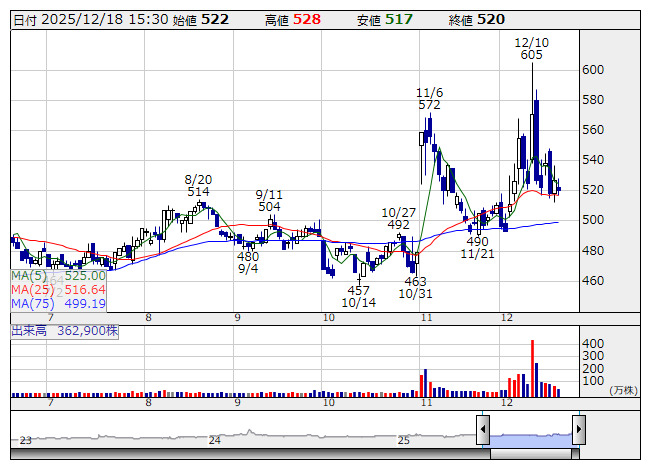653x470 pixels.
Task: Click the MA(25) 516.64 legend entry
Action: (x=58, y=290)
